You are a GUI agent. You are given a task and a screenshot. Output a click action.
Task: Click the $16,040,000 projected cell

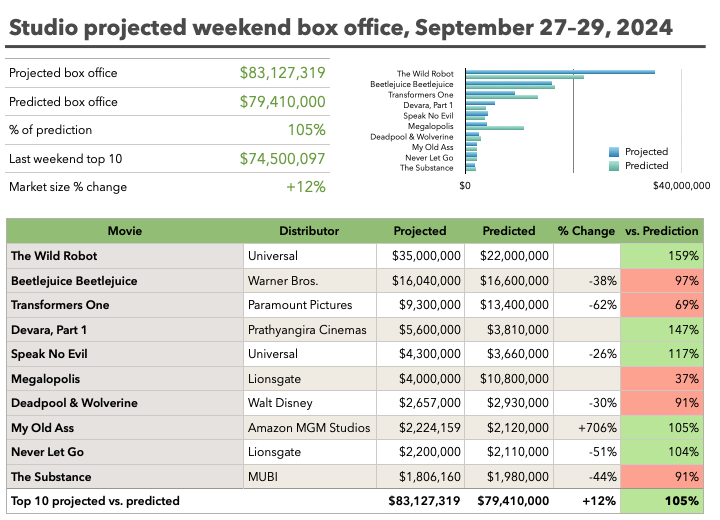tap(421, 281)
